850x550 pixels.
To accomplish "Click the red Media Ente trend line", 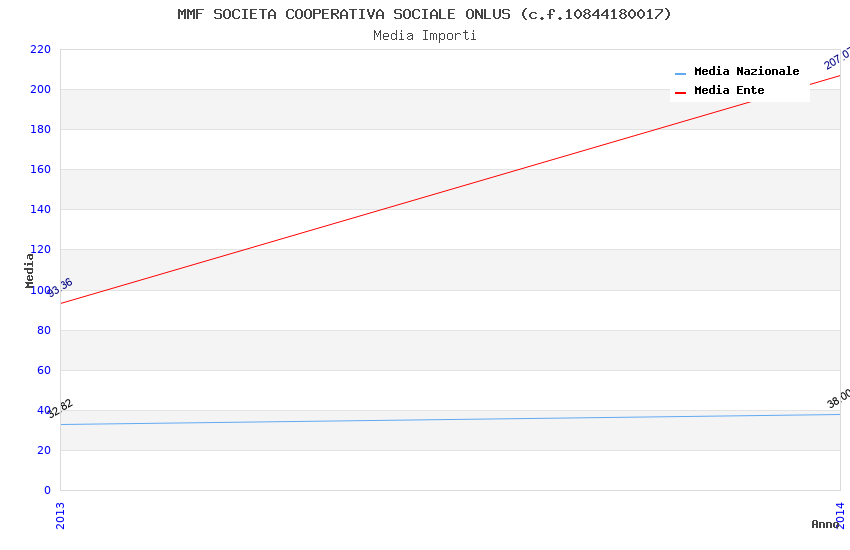I will (x=450, y=190).
